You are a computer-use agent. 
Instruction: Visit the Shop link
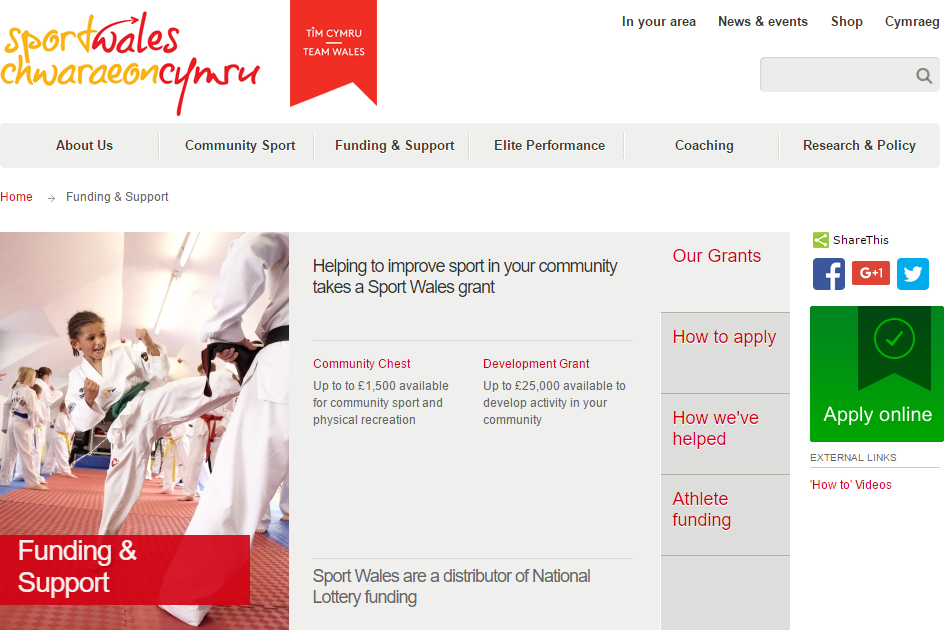pos(846,22)
